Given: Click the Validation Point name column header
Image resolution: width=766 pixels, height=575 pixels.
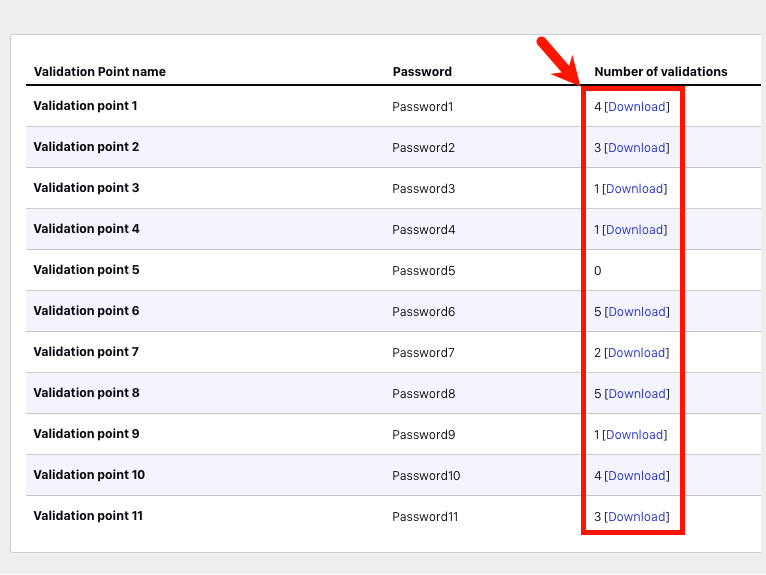Looking at the screenshot, I should point(100,72).
